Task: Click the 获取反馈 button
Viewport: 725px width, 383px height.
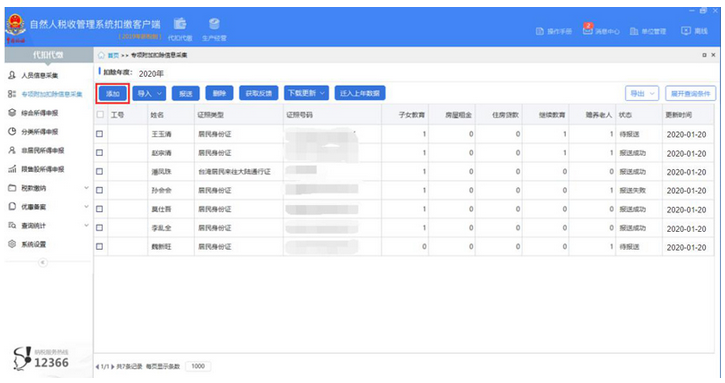Action: pyautogui.click(x=258, y=93)
